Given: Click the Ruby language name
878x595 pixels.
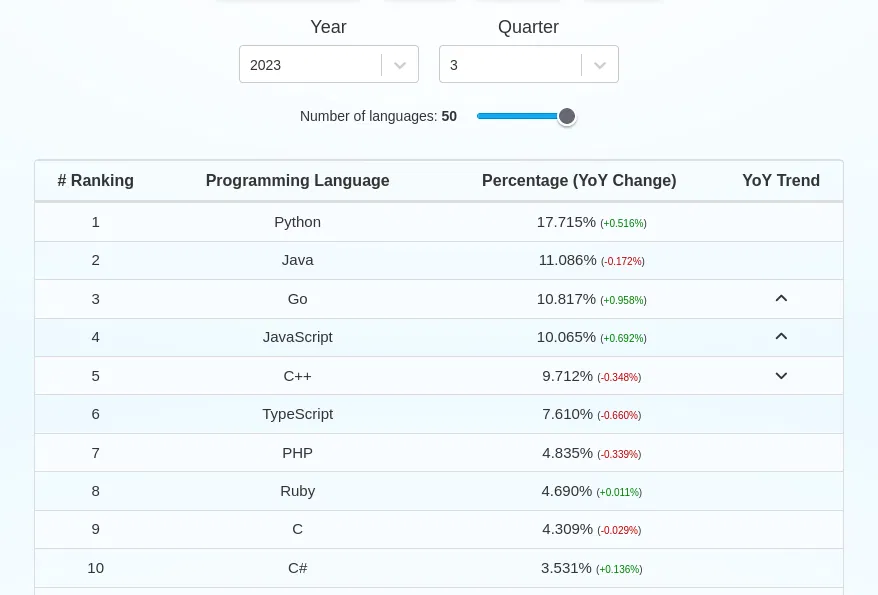Looking at the screenshot, I should [x=297, y=491].
